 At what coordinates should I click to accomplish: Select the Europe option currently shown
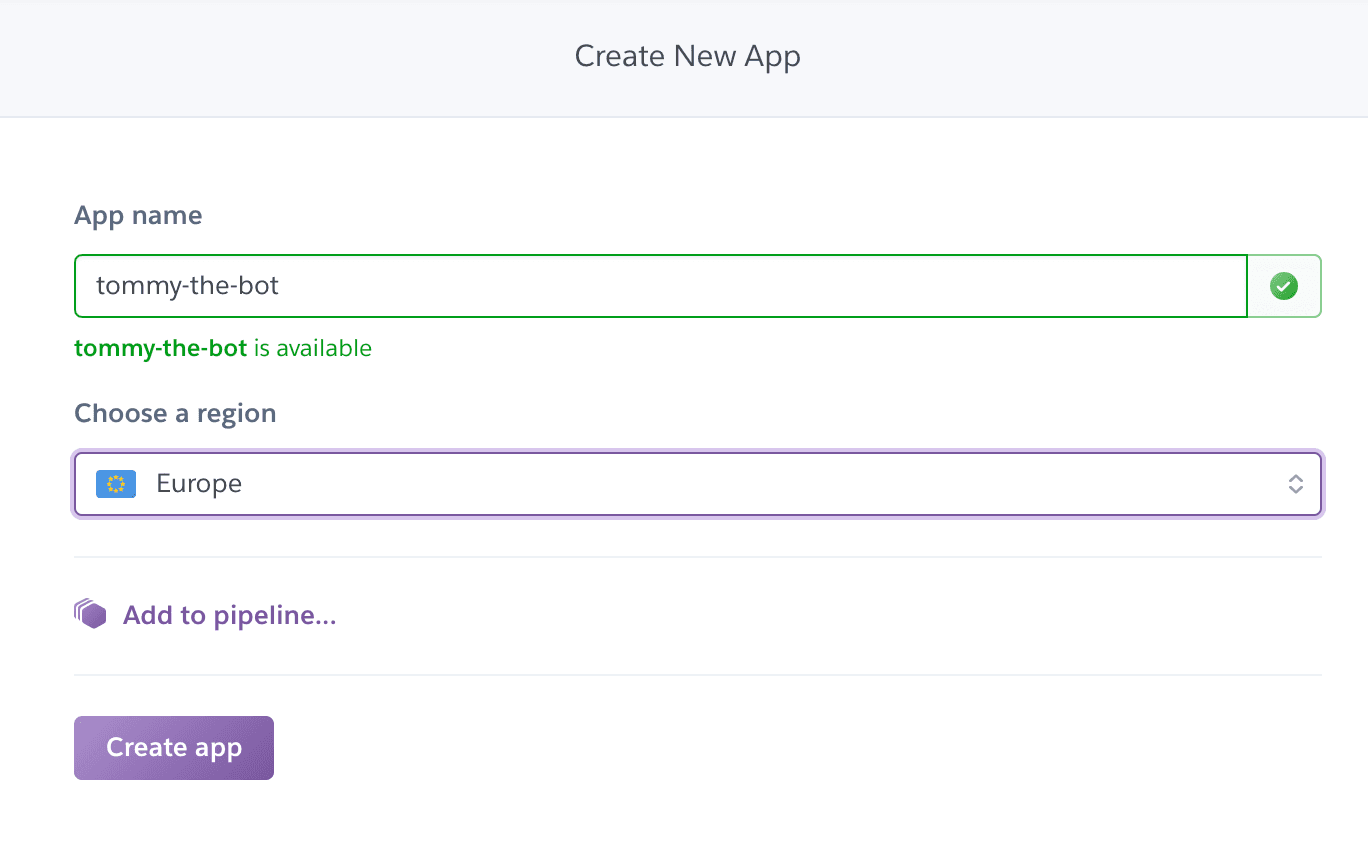(x=198, y=483)
